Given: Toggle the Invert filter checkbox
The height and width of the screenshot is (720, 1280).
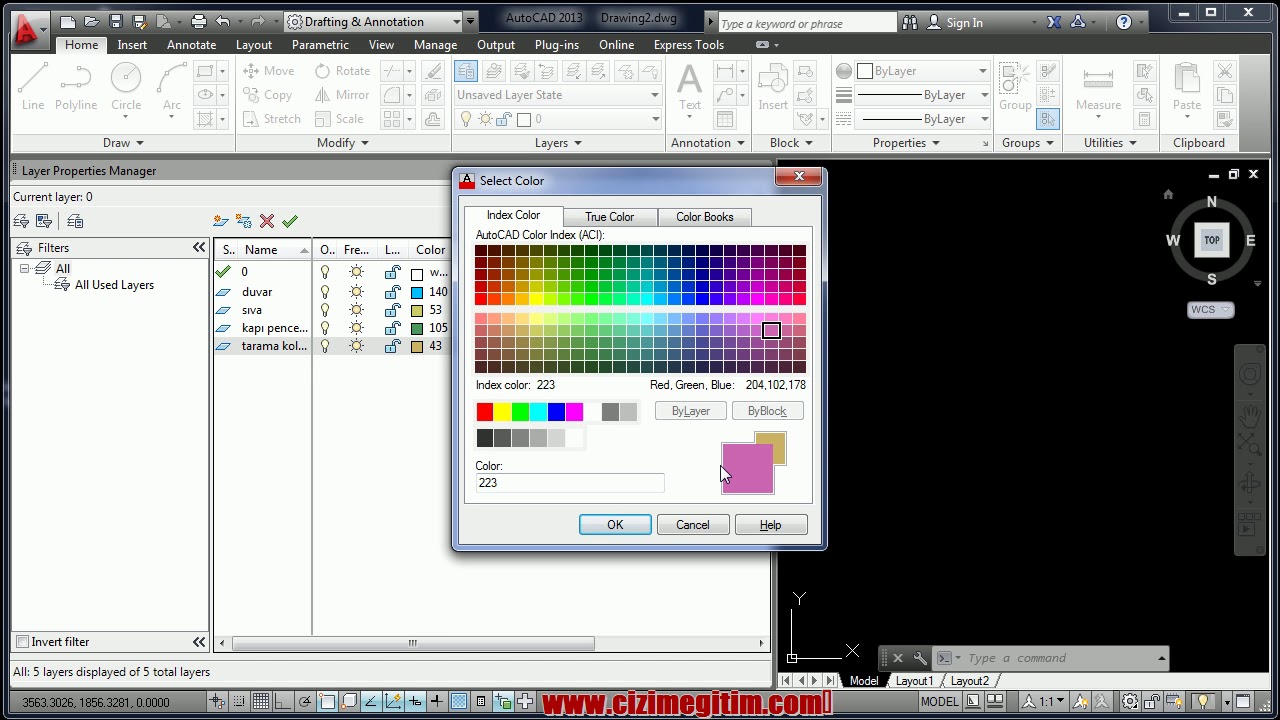Looking at the screenshot, I should click(x=22, y=642).
